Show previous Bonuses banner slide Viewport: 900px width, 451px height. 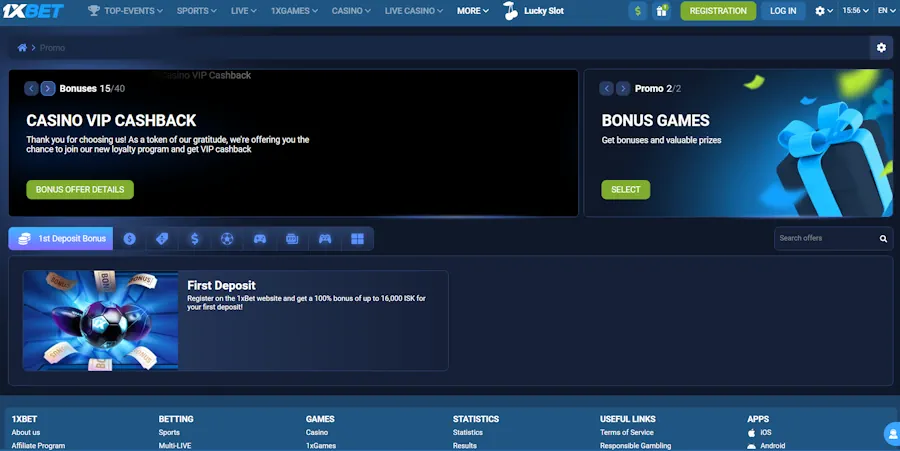tap(31, 88)
